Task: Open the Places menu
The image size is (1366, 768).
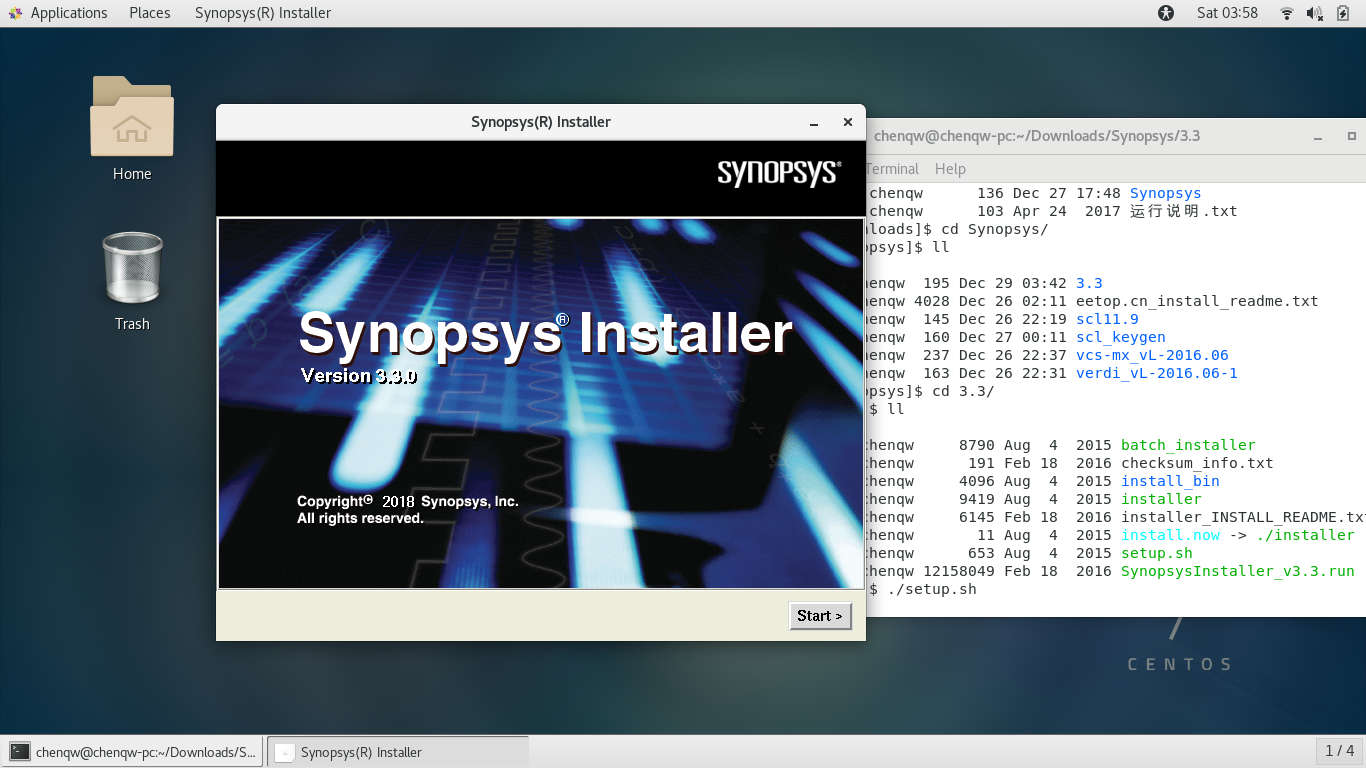Action: coord(150,13)
